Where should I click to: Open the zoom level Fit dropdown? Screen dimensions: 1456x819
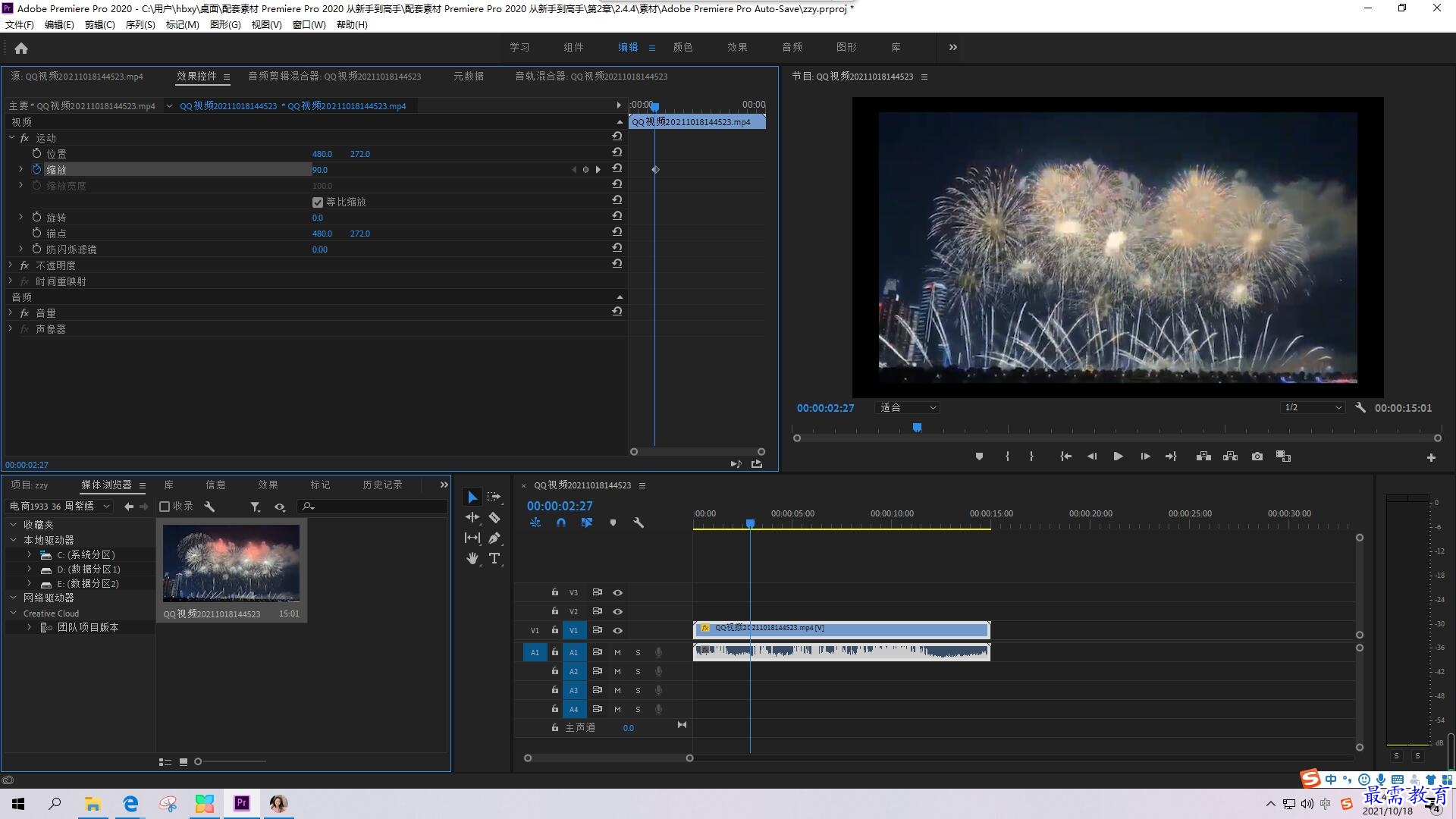point(907,407)
